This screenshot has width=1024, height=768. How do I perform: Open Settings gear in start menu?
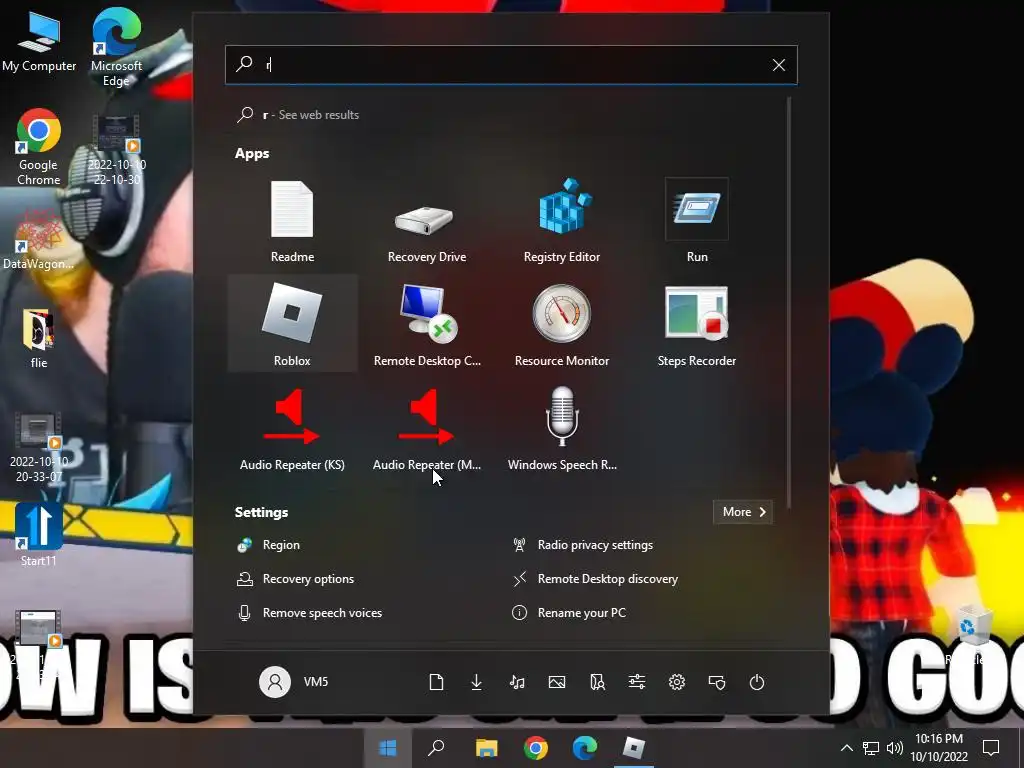[677, 682]
